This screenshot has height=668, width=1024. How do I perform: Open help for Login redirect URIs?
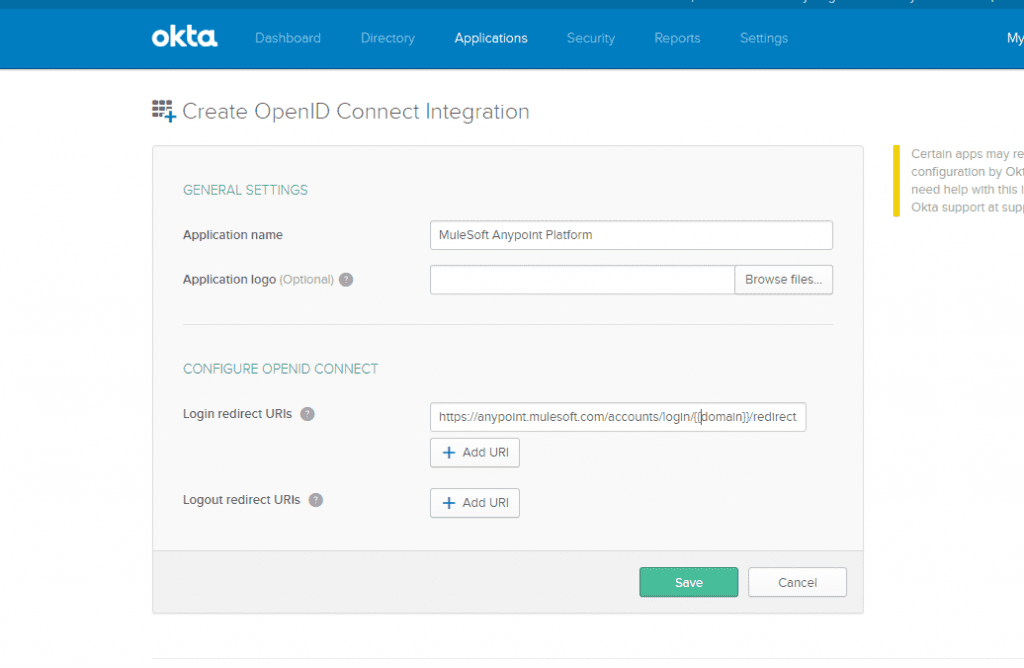click(x=307, y=414)
